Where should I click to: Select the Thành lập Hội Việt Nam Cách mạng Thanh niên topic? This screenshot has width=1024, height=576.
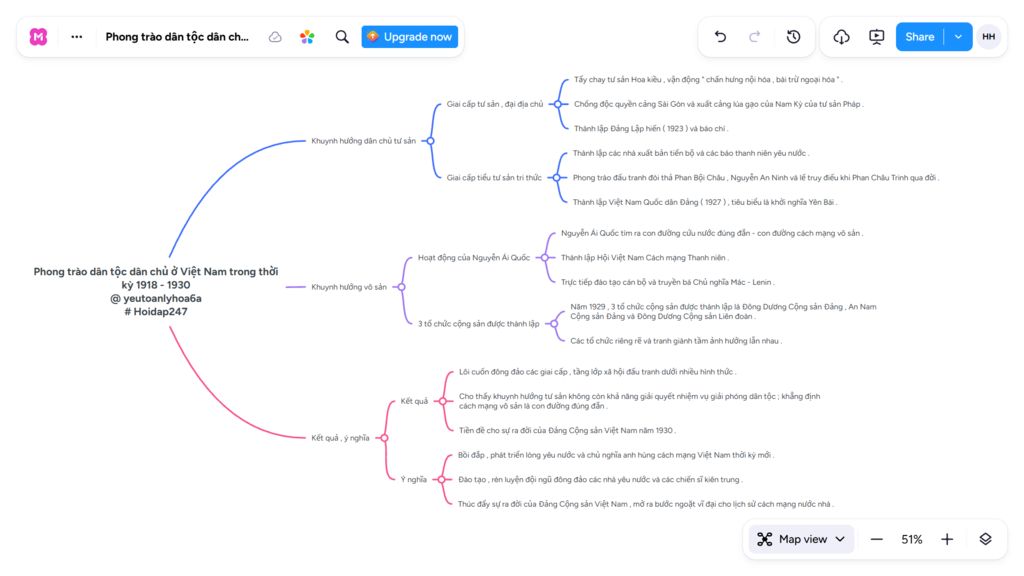pyautogui.click(x=645, y=258)
